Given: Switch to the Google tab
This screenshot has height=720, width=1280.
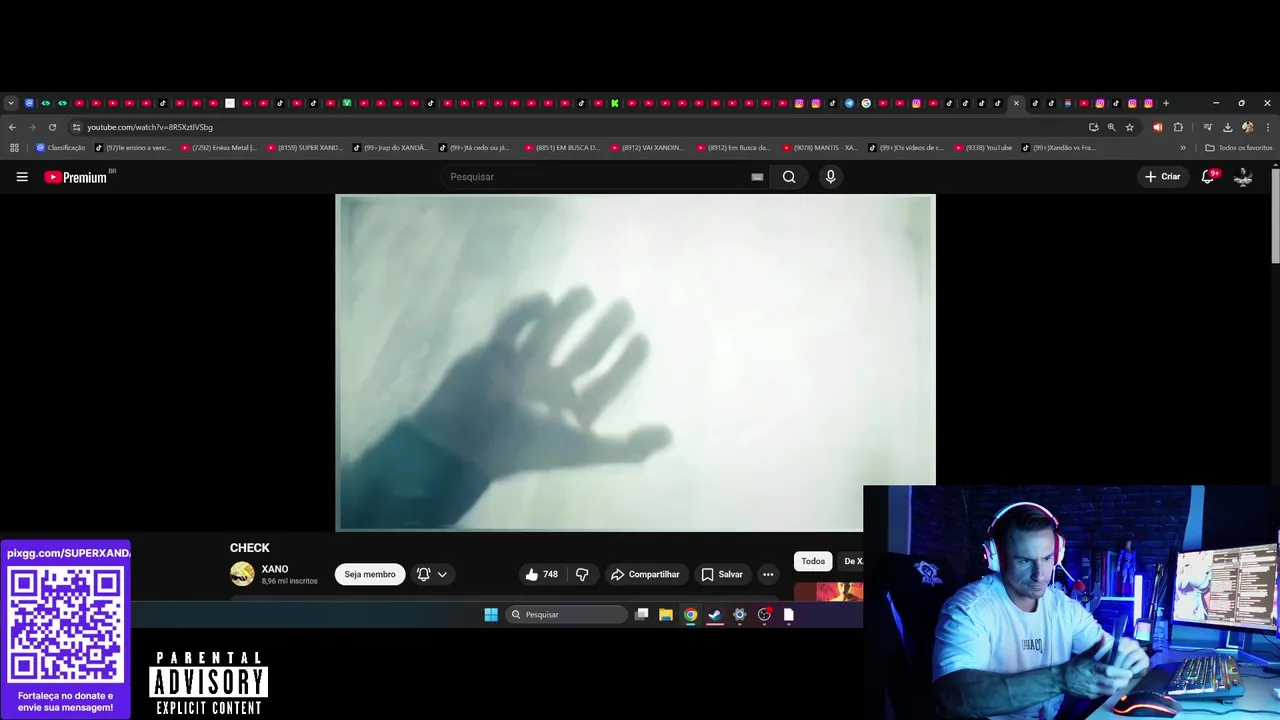Looking at the screenshot, I should 866,103.
